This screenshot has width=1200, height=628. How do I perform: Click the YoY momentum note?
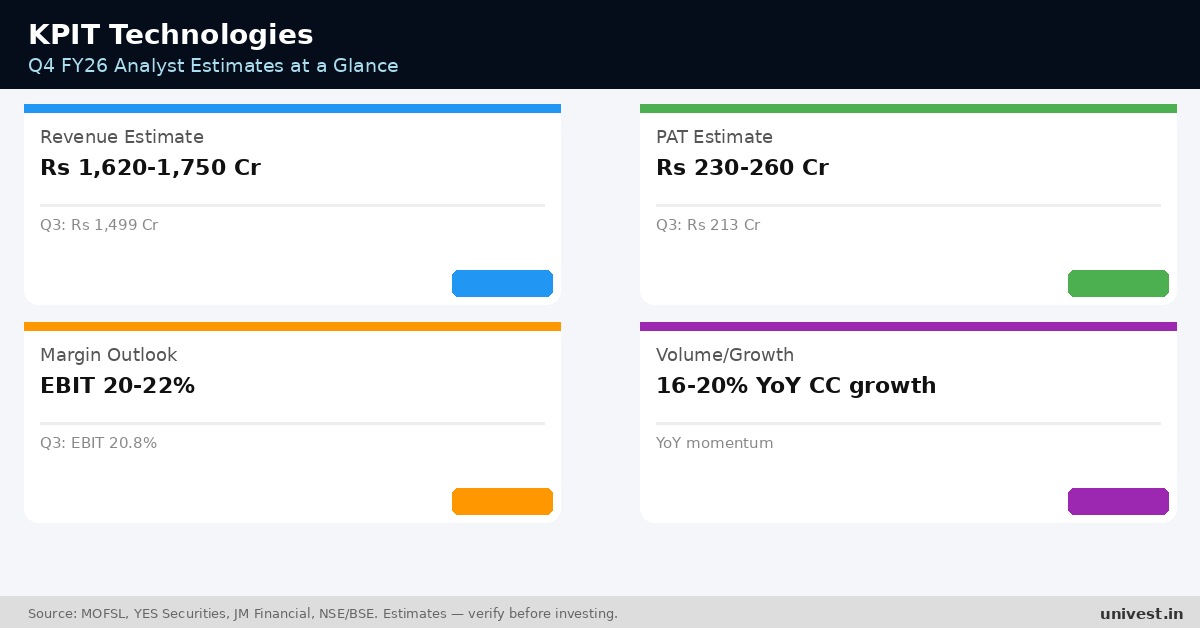(x=714, y=443)
